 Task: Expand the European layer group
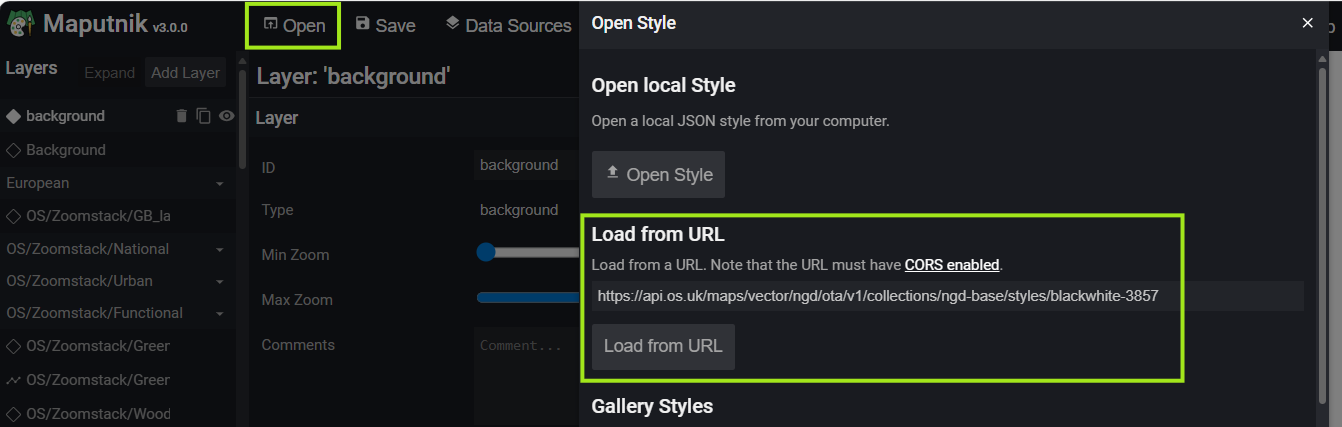[x=219, y=184]
